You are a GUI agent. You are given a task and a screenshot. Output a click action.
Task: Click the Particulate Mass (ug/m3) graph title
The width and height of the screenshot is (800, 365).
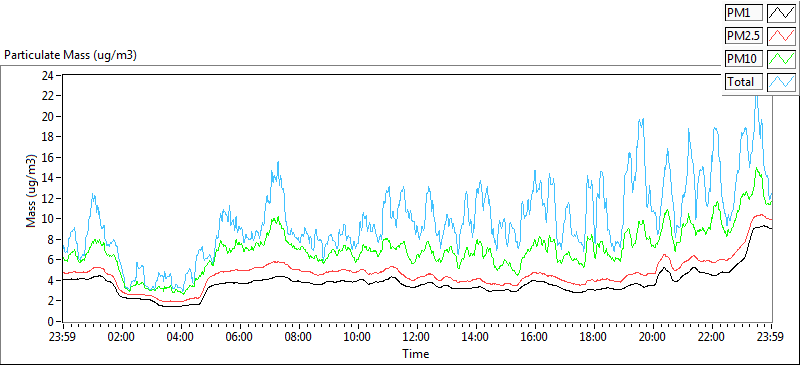(x=70, y=56)
